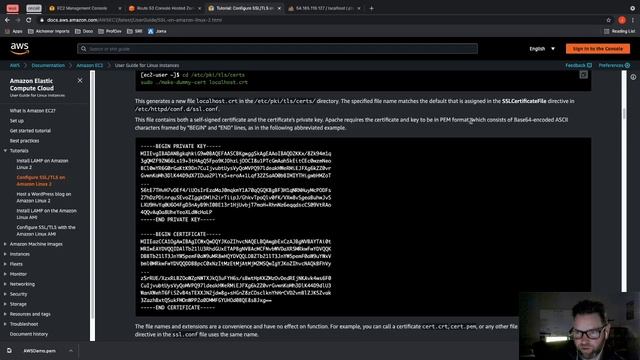The image size is (640, 360).
Task: Open Best practices page
Action: point(24,141)
